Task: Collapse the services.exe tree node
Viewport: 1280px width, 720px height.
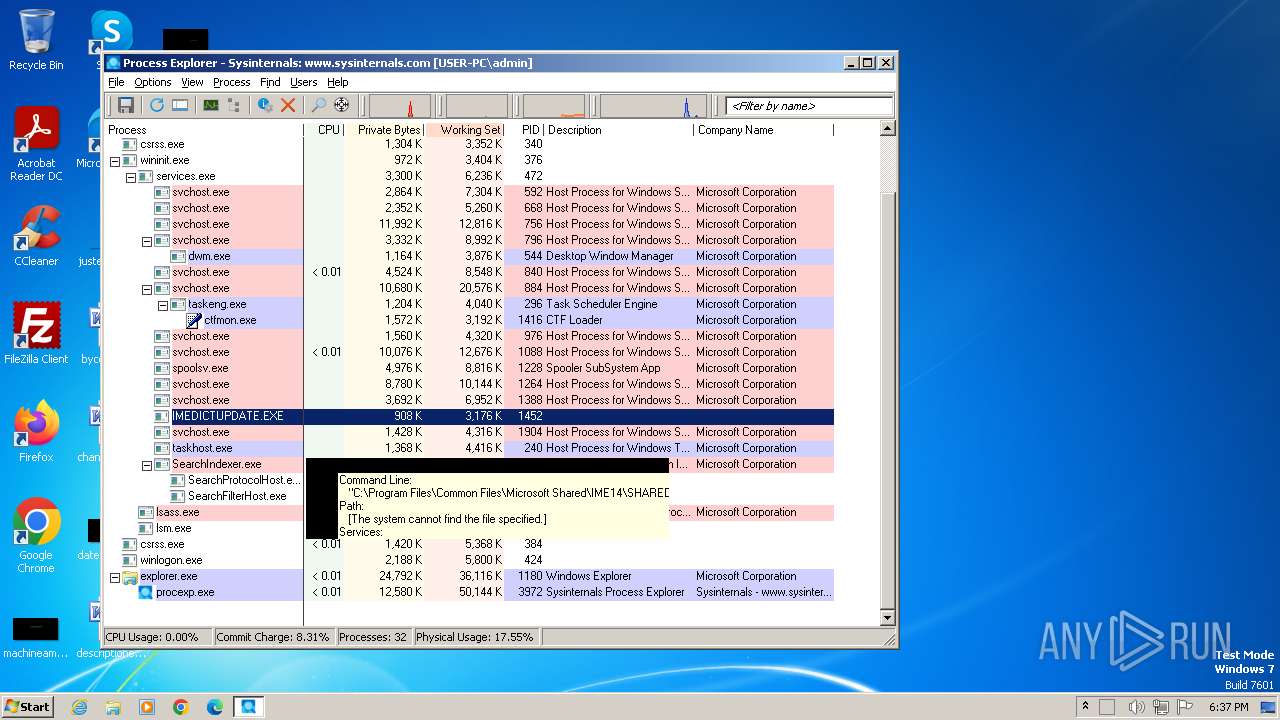Action: pyautogui.click(x=131, y=176)
